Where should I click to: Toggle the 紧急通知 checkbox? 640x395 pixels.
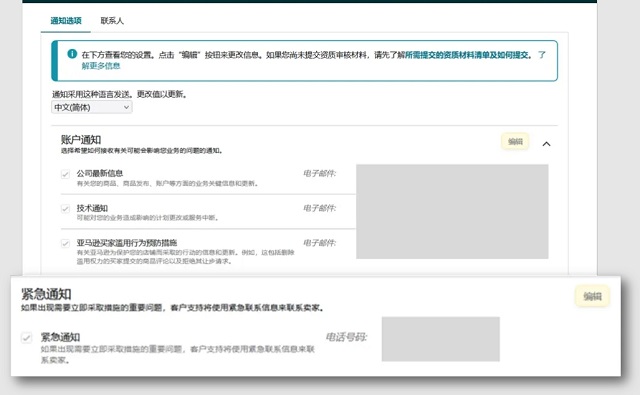27,338
